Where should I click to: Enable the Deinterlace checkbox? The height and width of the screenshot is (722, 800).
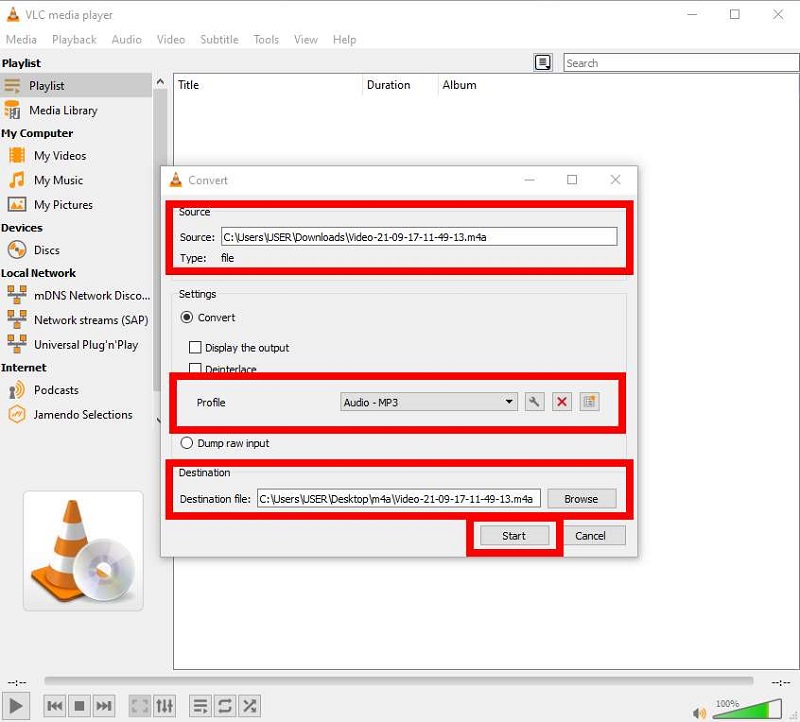[195, 368]
